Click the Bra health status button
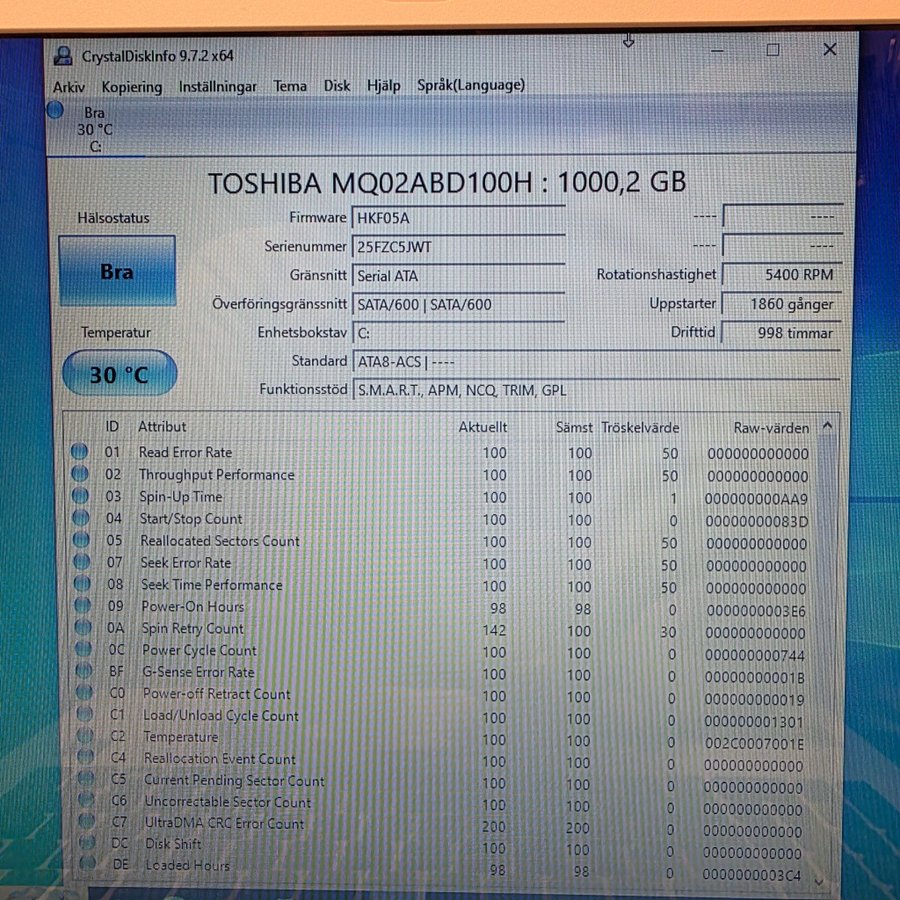Viewport: 900px width, 900px height. click(117, 271)
